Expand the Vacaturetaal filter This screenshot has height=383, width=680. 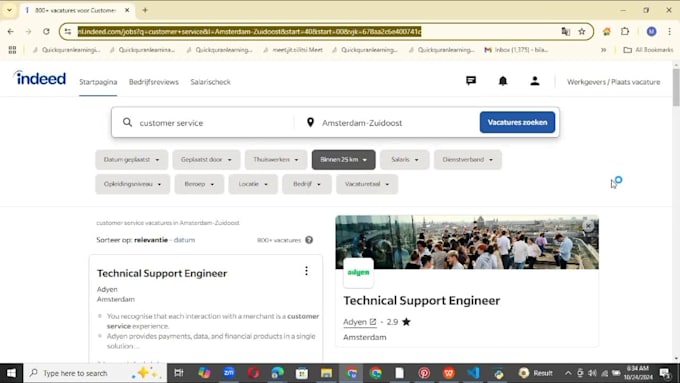367,184
